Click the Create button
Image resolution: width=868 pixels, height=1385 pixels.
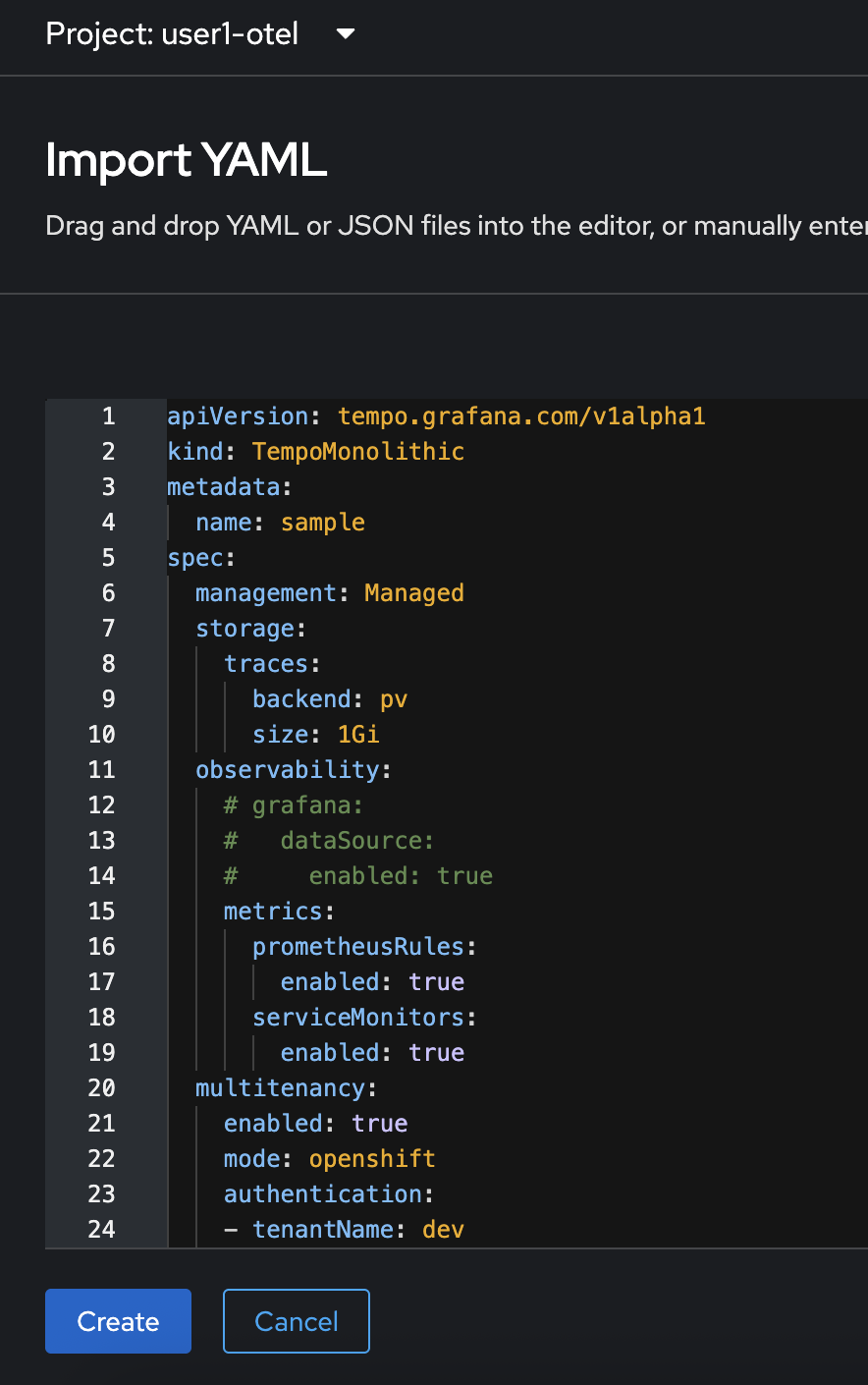coord(118,1321)
